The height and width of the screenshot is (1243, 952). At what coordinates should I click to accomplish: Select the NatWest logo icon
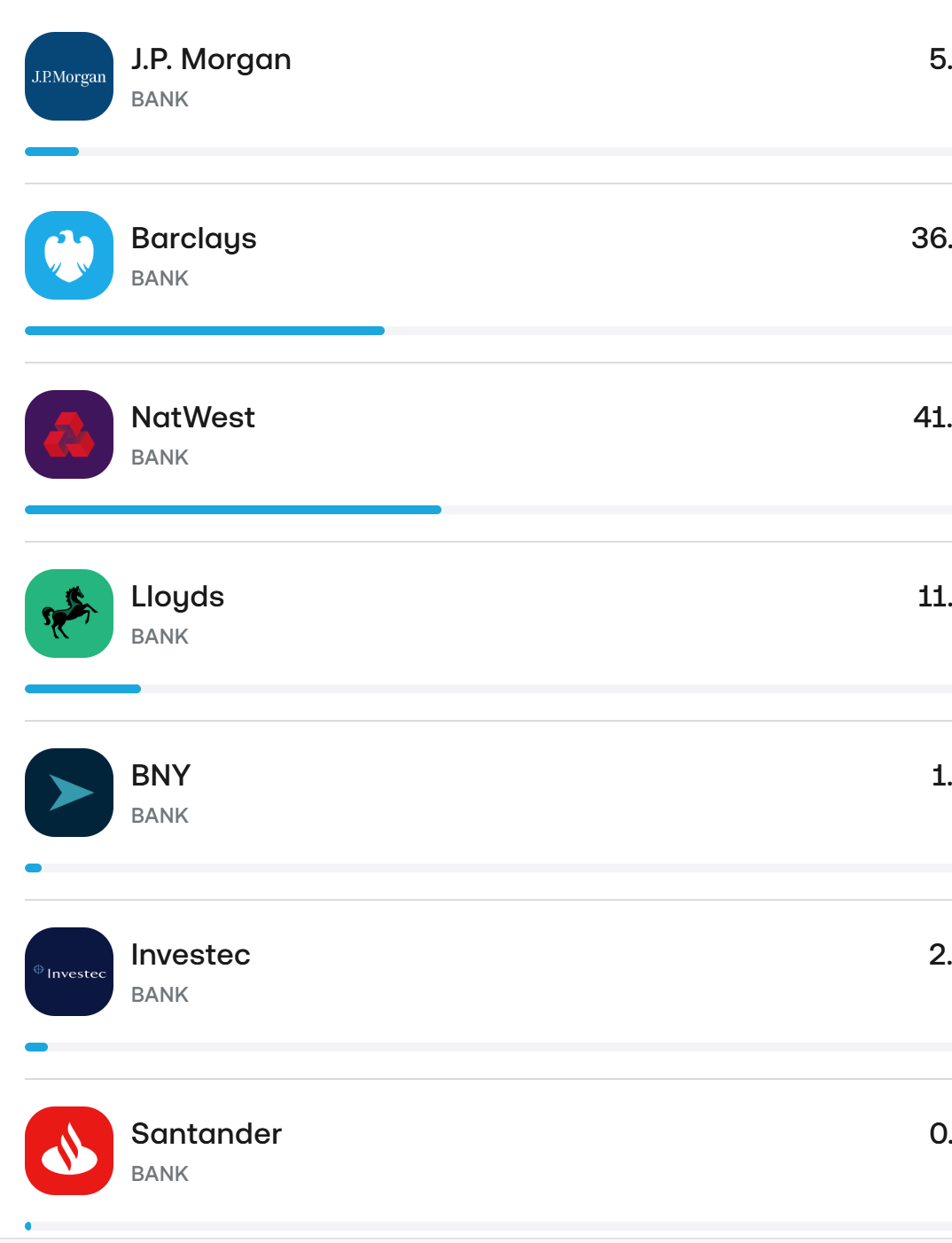click(69, 434)
